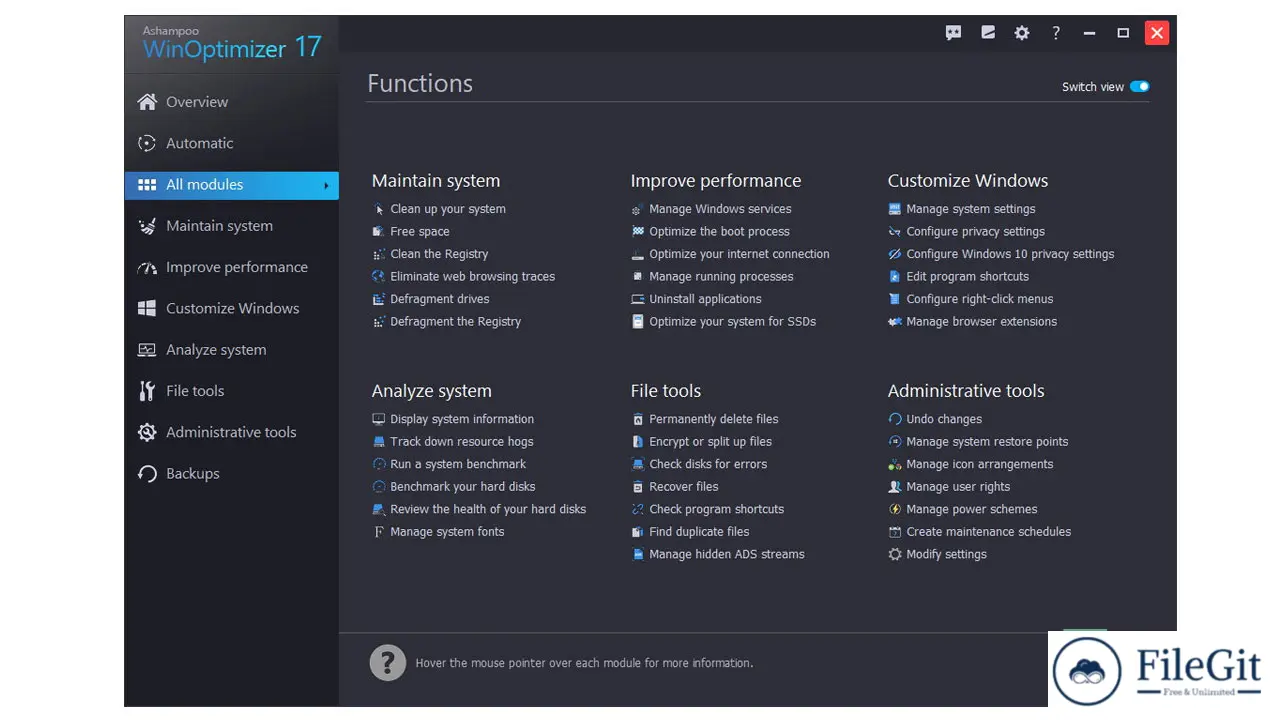Open Optimize your internet connection
Viewport: 1280px width, 720px height.
pos(739,254)
